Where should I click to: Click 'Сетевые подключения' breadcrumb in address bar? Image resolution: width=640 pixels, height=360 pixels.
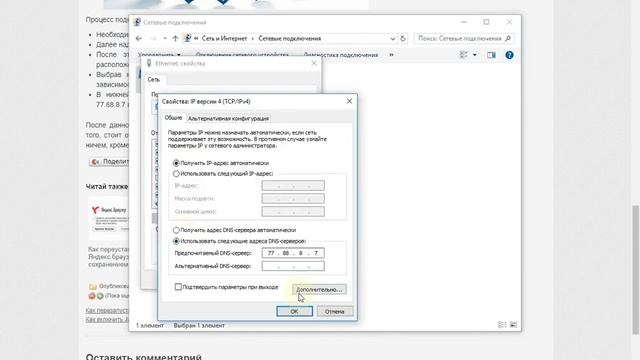[x=290, y=38]
